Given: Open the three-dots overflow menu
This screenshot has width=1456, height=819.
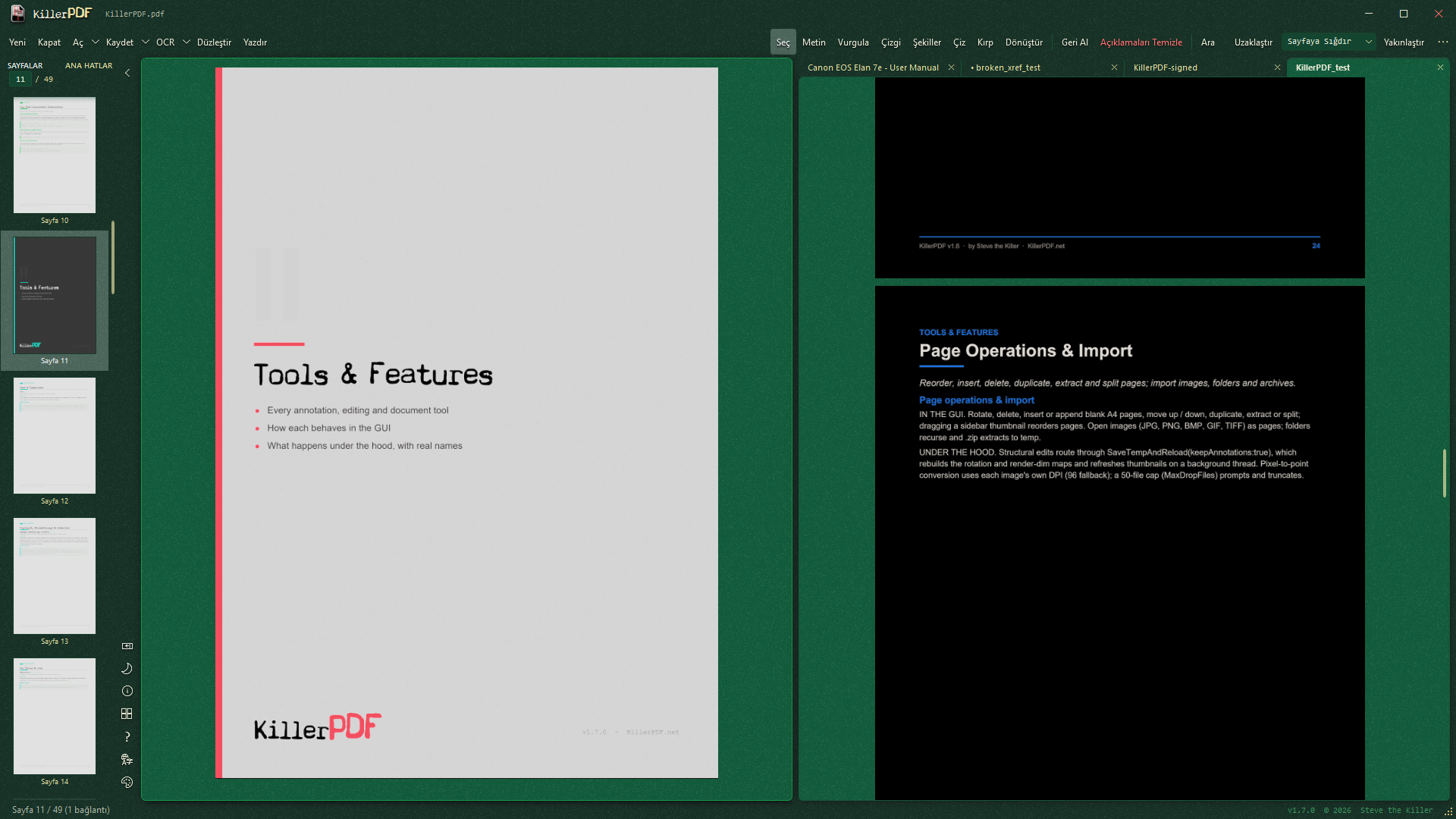Looking at the screenshot, I should pos(1443,42).
